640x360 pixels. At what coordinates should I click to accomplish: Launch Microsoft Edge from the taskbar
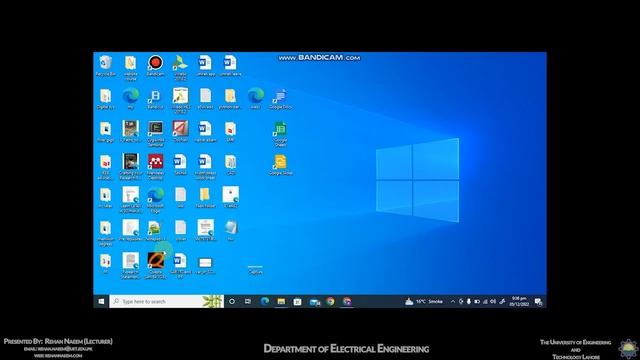[x=264, y=301]
